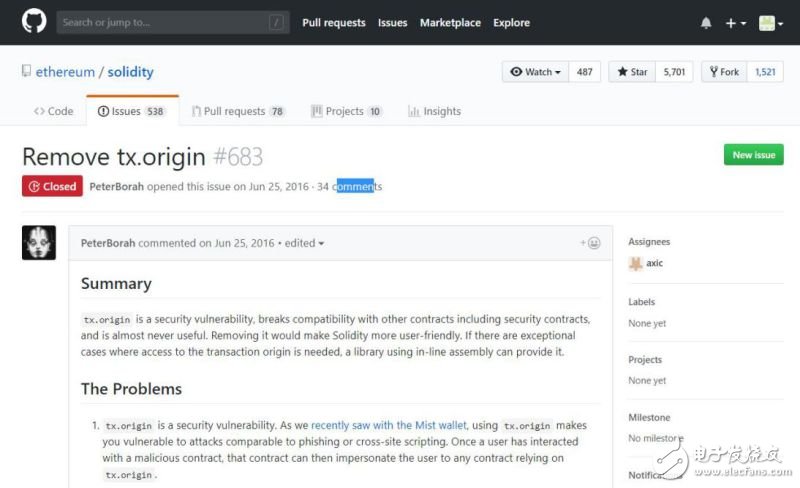Go to Marketplace in header

[x=450, y=23]
